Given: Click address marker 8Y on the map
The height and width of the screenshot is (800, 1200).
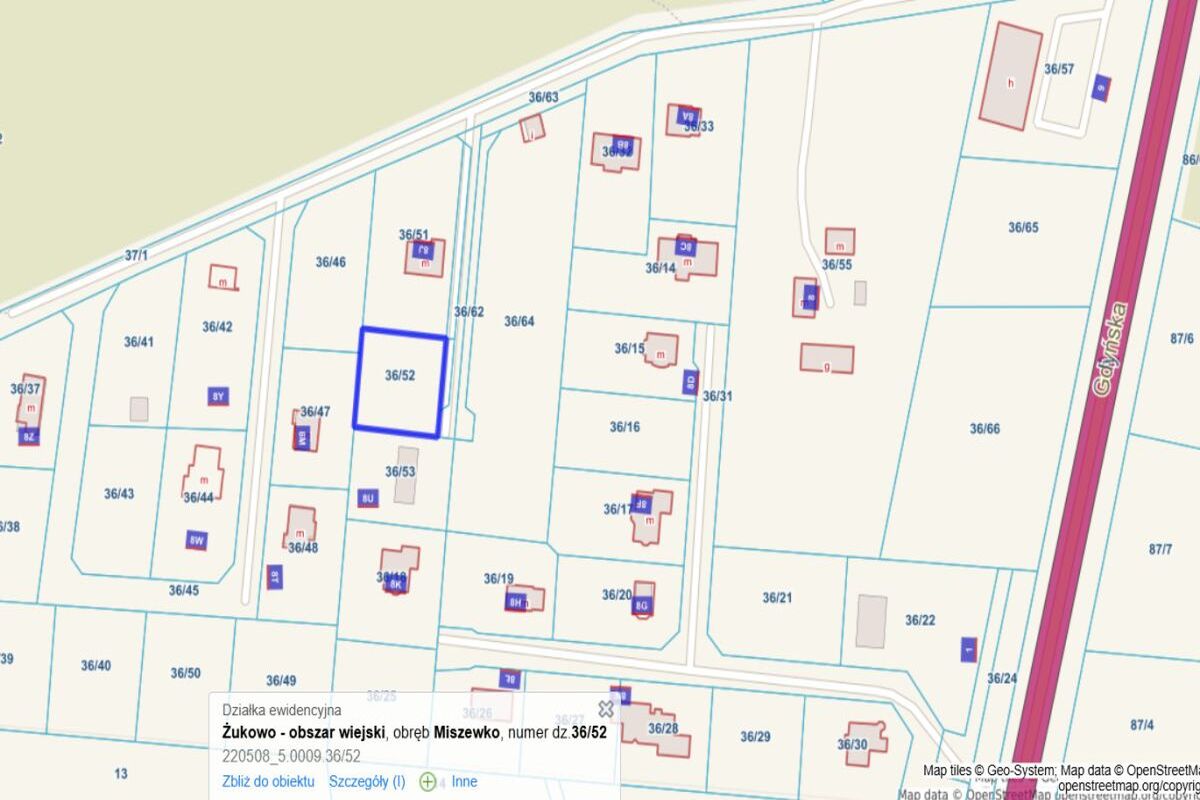Looking at the screenshot, I should (x=218, y=396).
